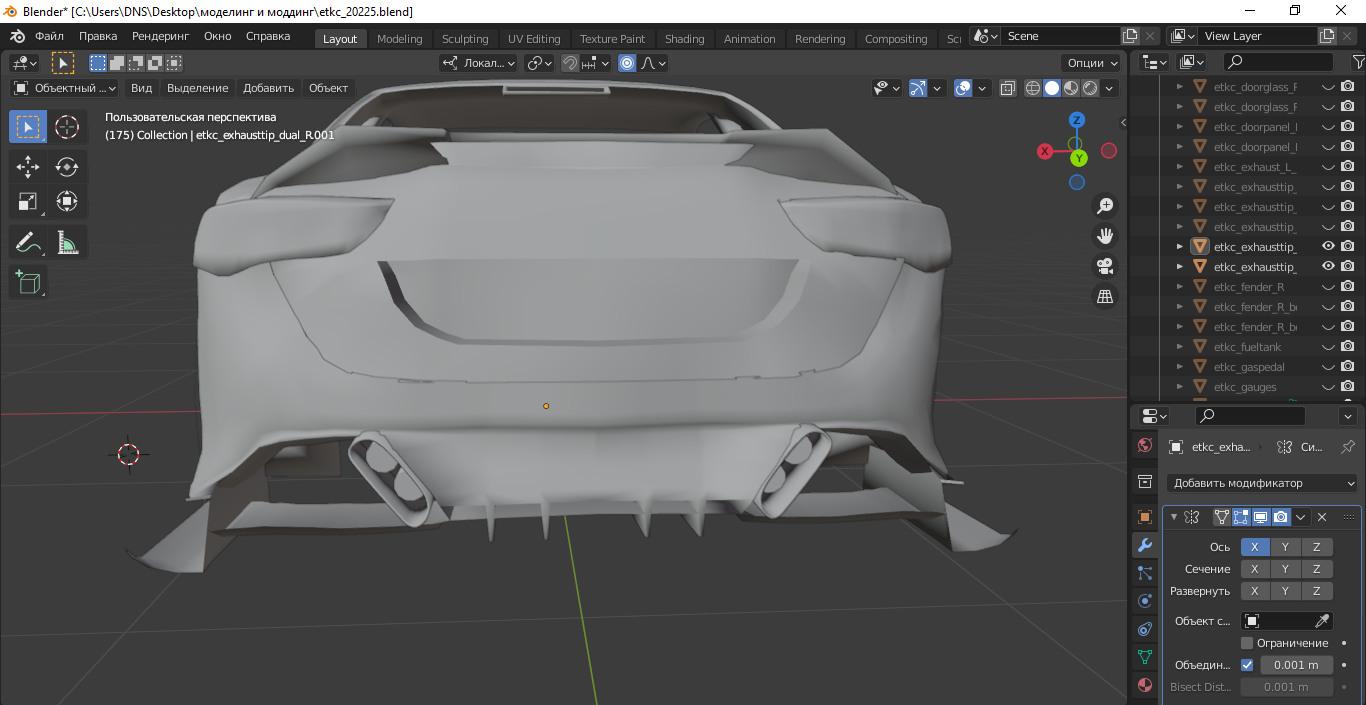
Task: Open the Добавить модификатор dropdown
Action: [x=1263, y=483]
